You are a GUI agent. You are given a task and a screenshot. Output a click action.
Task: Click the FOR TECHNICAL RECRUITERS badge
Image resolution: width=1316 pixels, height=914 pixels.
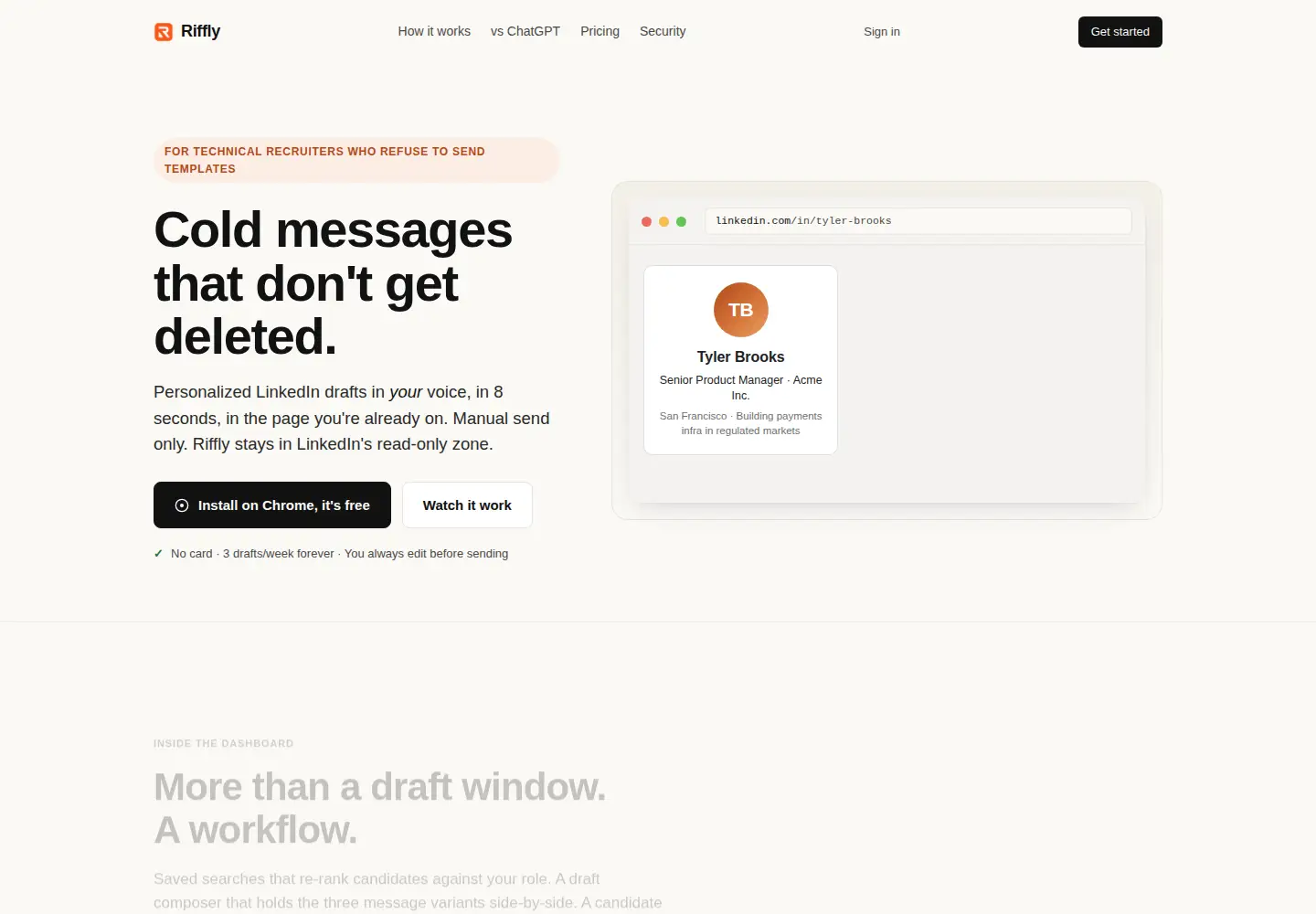pos(356,160)
